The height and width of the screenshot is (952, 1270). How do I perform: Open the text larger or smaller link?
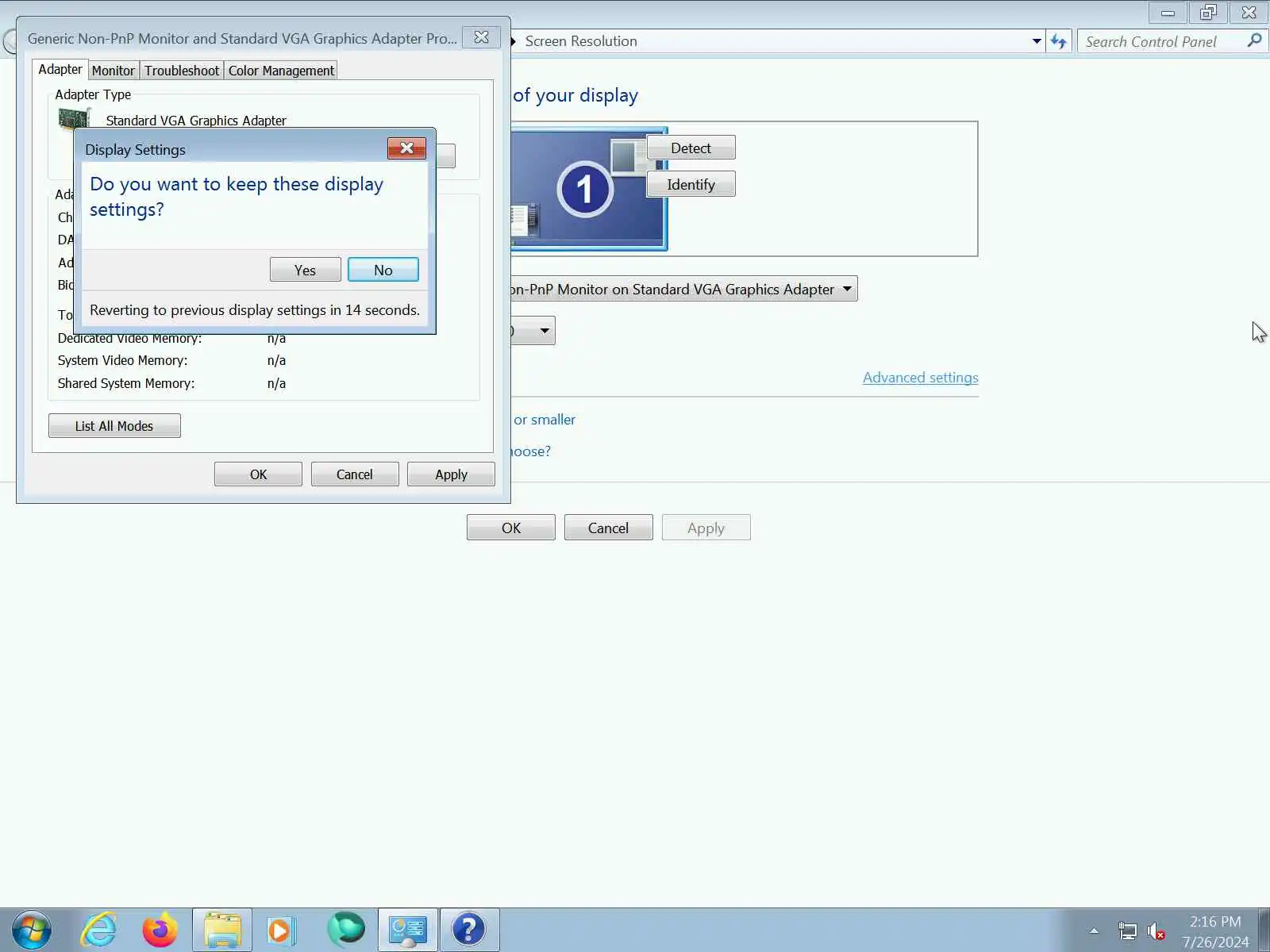[x=544, y=420]
